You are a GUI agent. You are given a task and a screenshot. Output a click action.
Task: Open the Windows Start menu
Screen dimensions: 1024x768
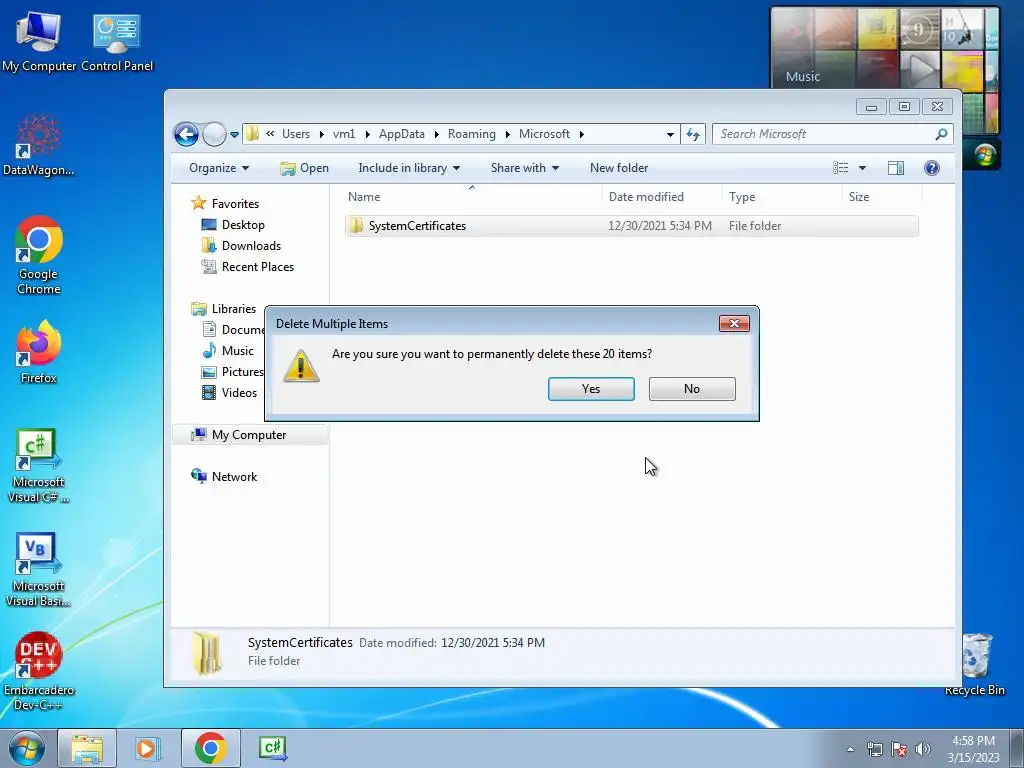click(26, 748)
